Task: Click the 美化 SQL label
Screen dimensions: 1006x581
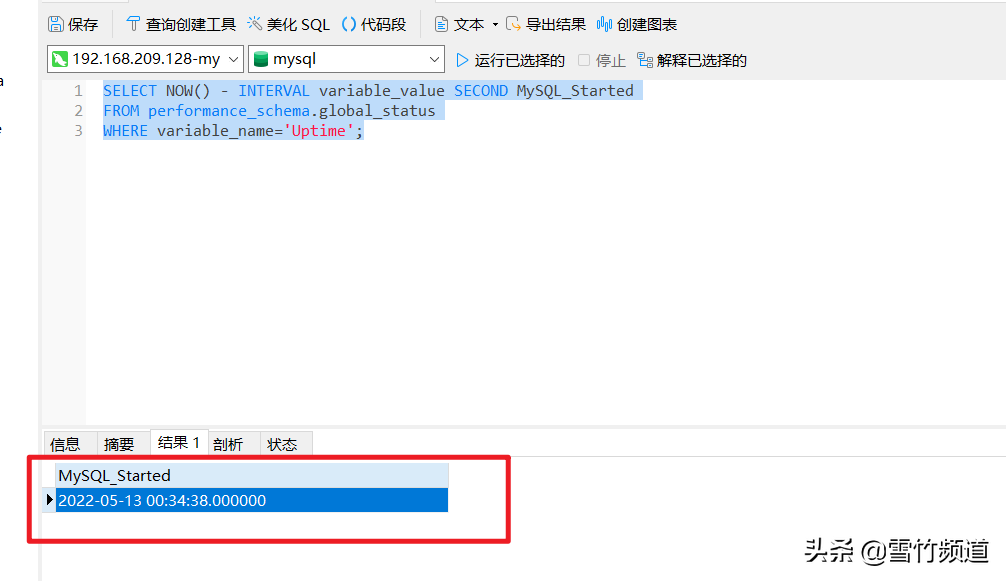Action: pos(298,24)
